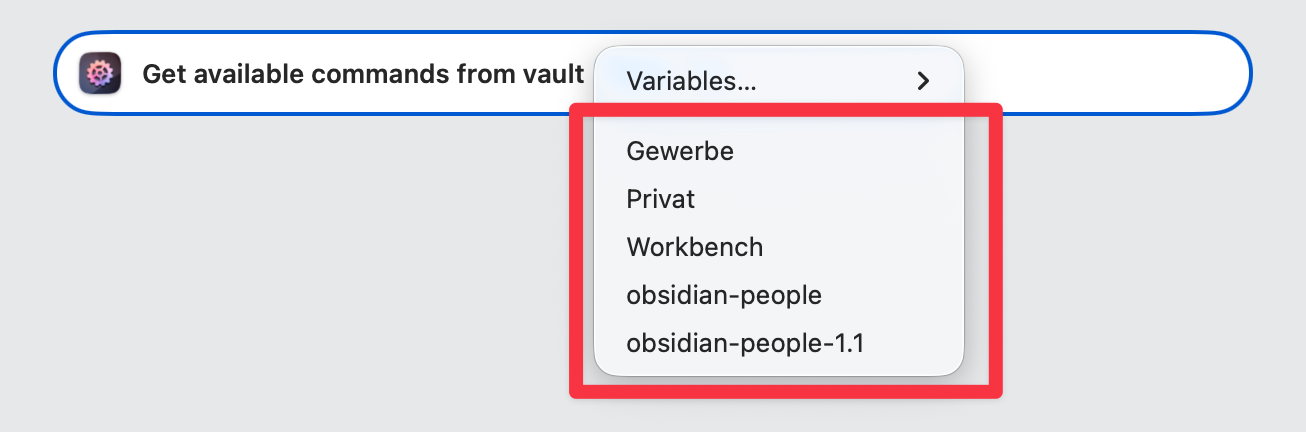1306x432 pixels.
Task: Select the obsidian-people vault
Action: pos(724,295)
